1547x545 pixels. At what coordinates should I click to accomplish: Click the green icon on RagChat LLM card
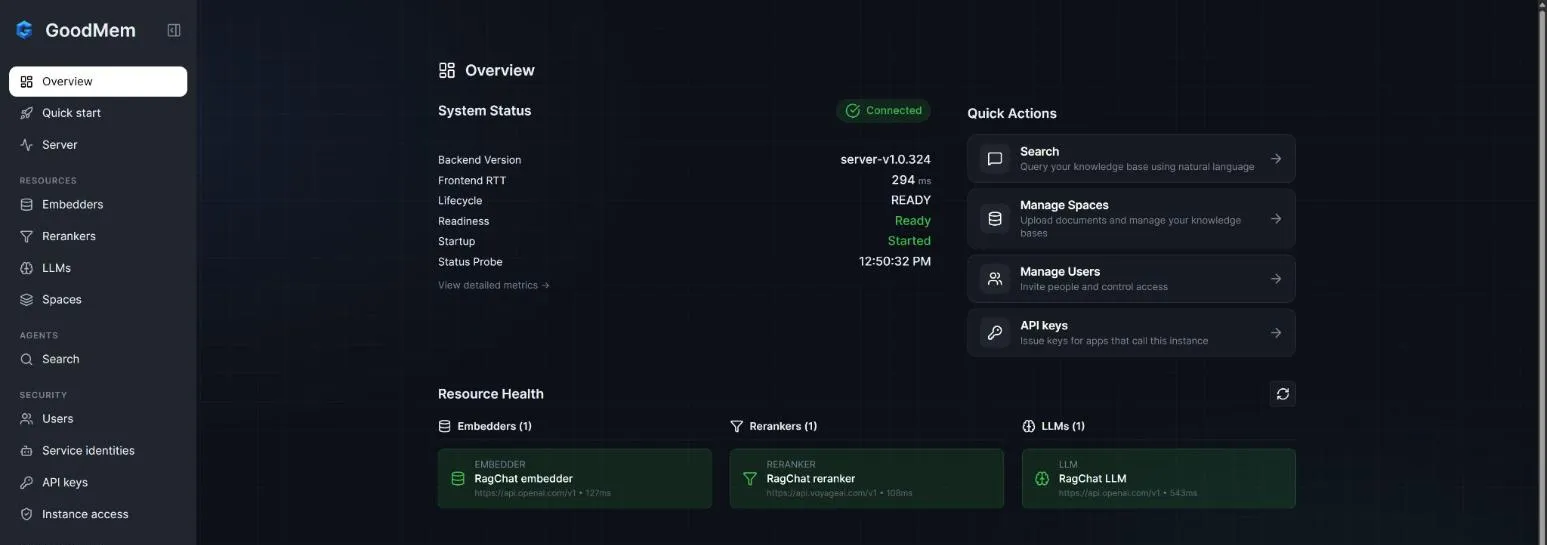(1042, 479)
